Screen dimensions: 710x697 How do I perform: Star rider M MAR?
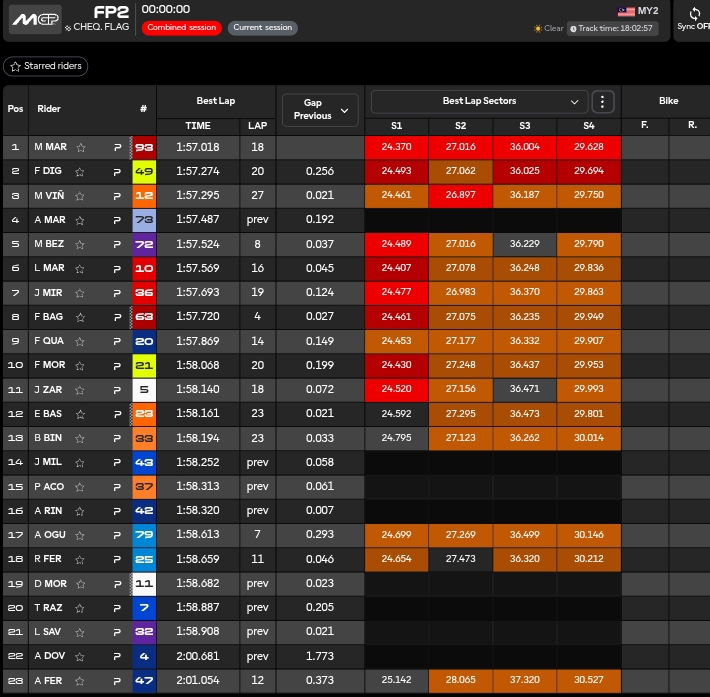tap(81, 147)
